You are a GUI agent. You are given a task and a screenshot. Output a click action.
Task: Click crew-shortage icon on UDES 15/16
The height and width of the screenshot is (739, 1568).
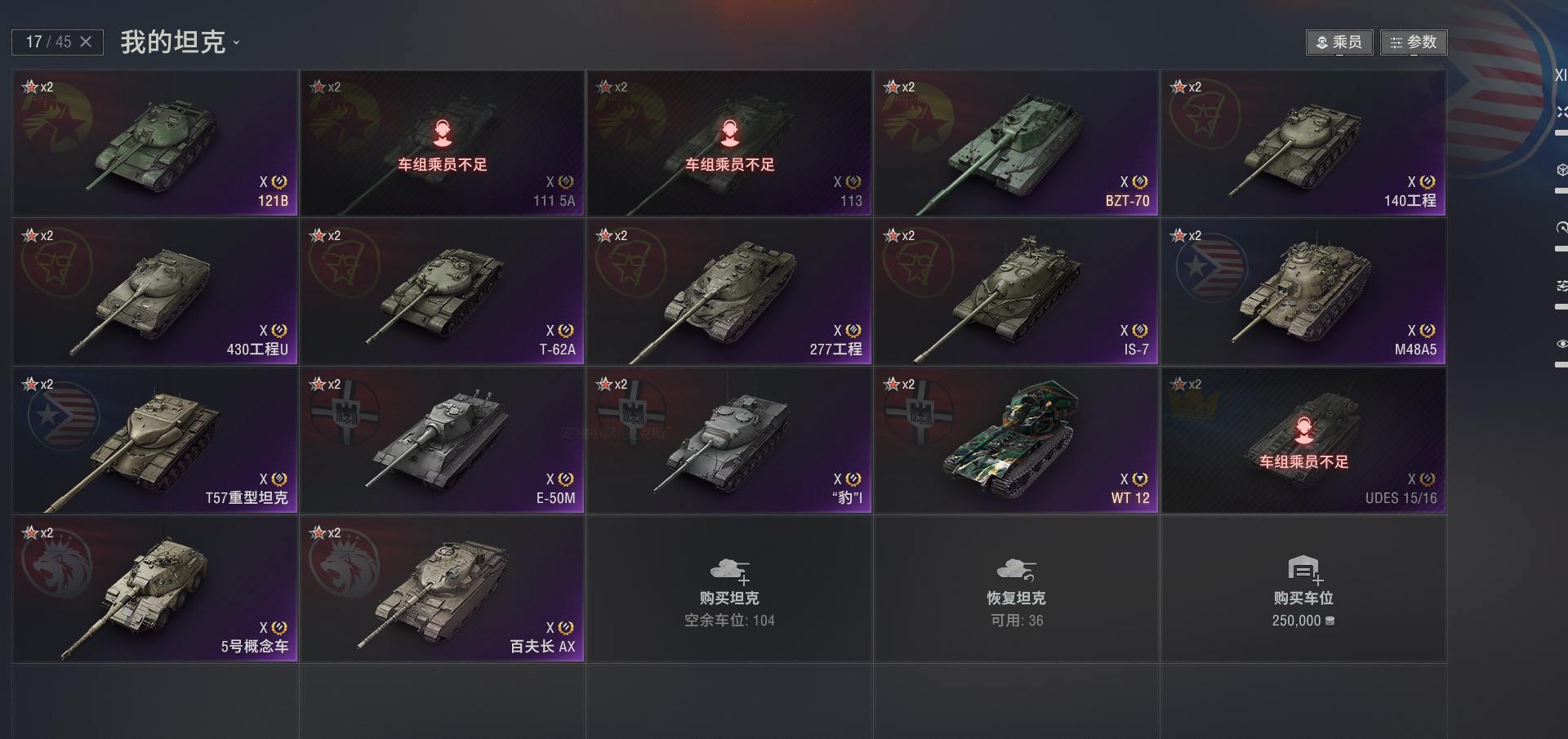1303,430
